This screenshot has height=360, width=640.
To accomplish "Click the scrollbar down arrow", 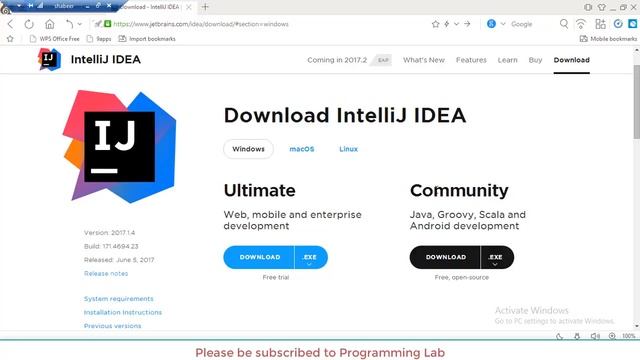I will [x=636, y=326].
